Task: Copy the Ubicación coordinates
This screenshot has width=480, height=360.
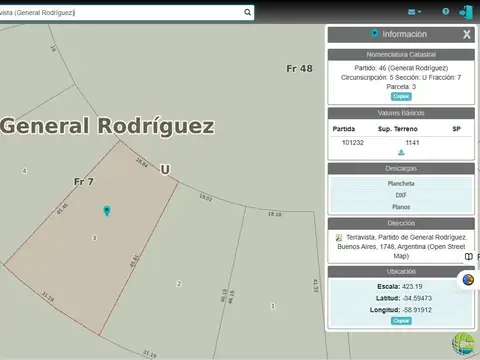Action: (x=401, y=321)
